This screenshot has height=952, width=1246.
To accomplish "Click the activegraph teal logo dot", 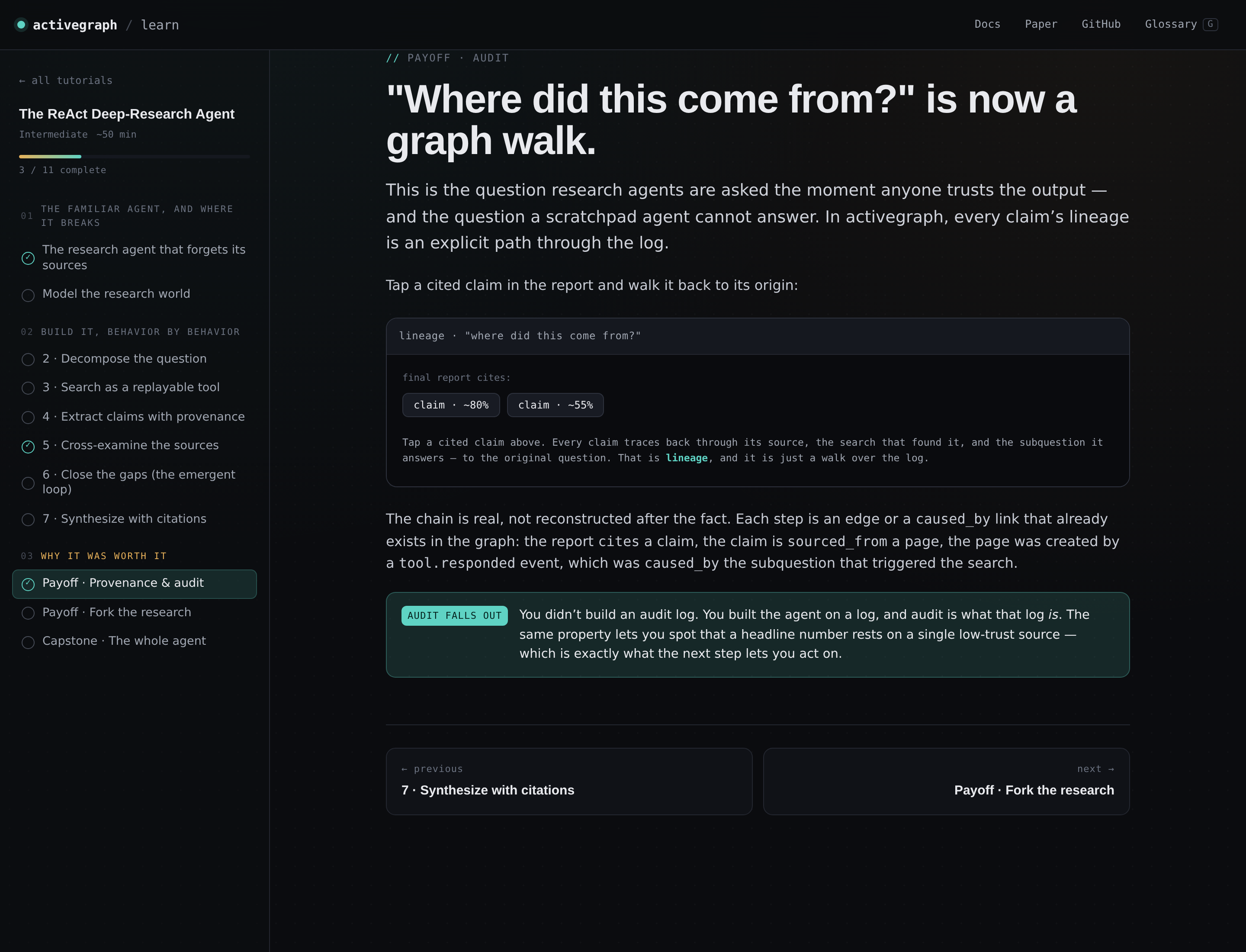I will click(x=21, y=24).
